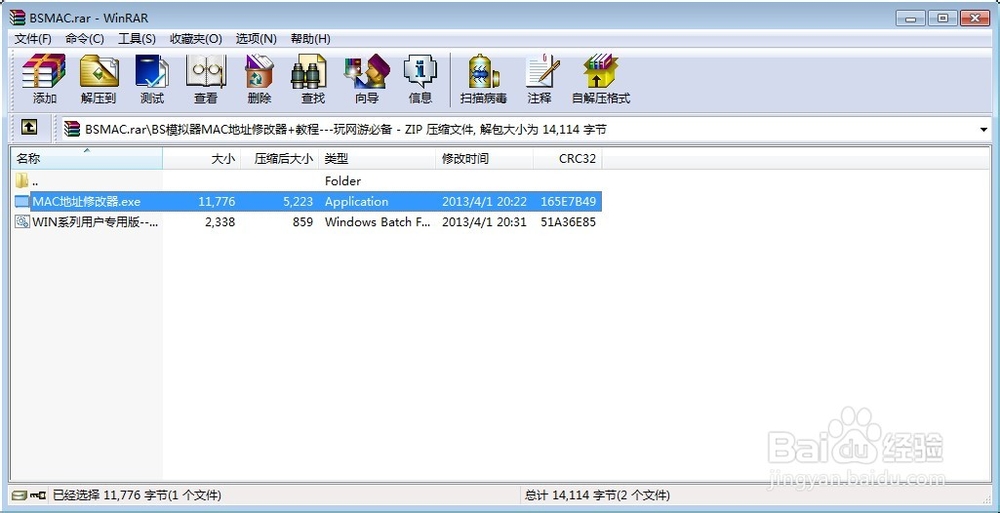The width and height of the screenshot is (1000, 513).
Task: Click the key password icon in status bar
Action: click(x=38, y=494)
